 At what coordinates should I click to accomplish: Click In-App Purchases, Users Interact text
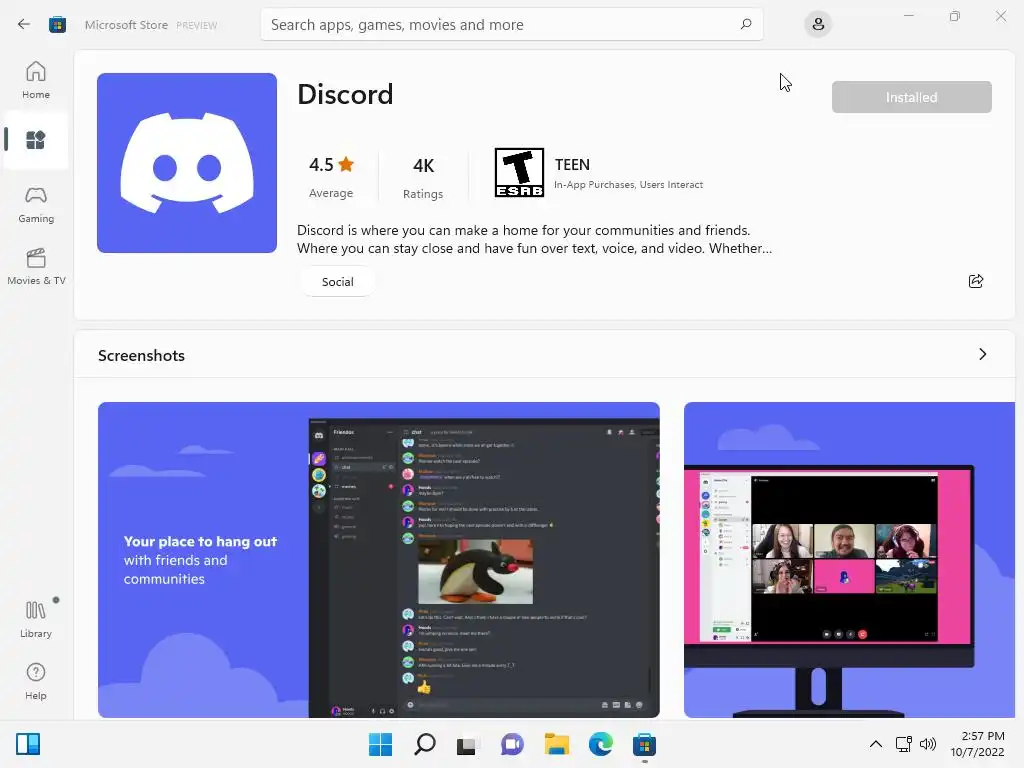point(628,185)
